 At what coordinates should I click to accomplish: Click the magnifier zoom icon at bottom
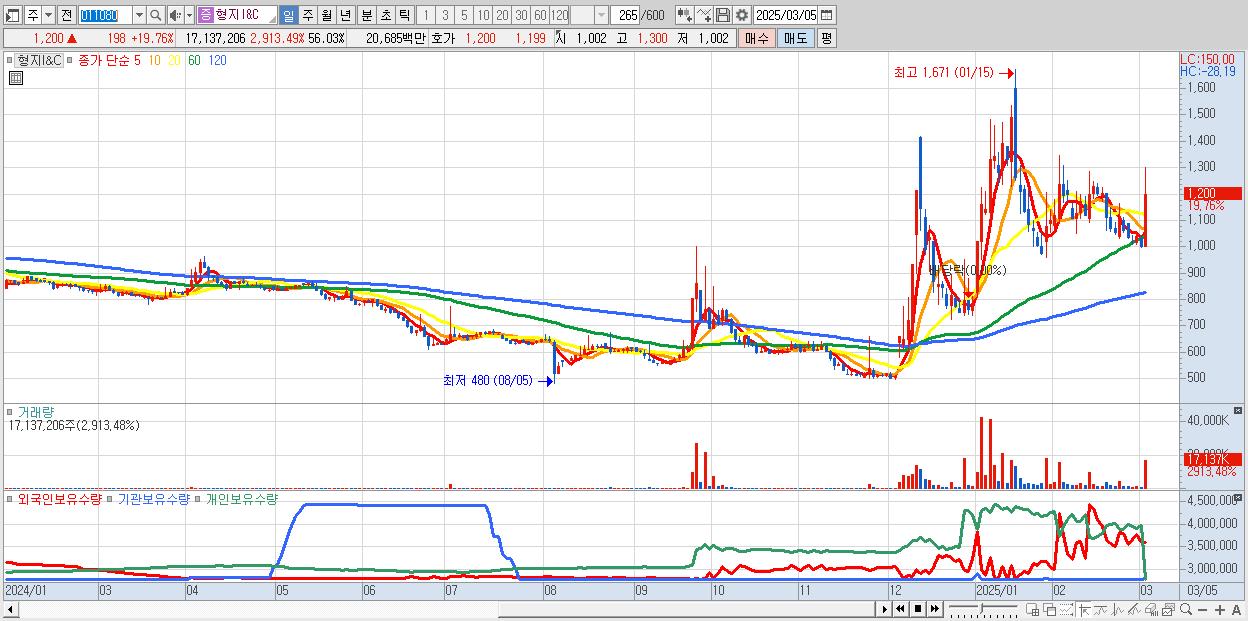coord(1186,609)
